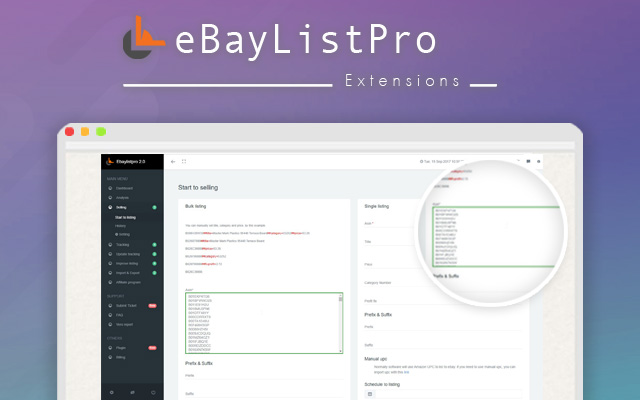
Task: Expand the Tracking sidebar item
Action: 132,244
